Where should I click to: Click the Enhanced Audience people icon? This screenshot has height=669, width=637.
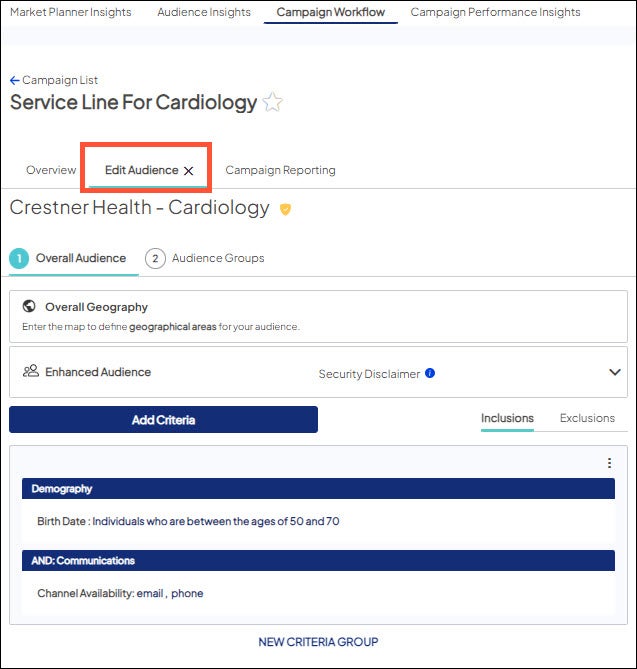pyautogui.click(x=30, y=372)
